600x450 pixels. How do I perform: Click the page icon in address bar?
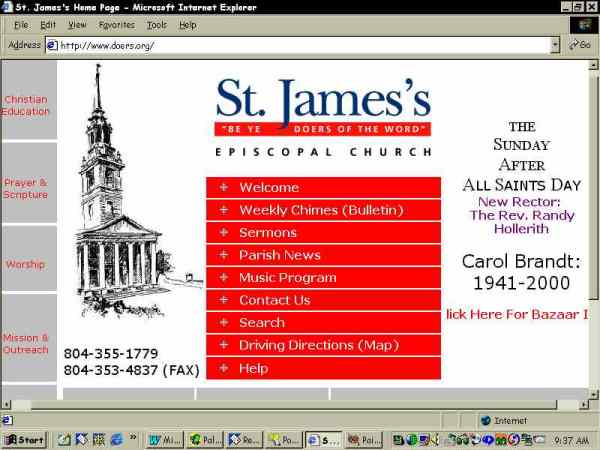(52, 46)
